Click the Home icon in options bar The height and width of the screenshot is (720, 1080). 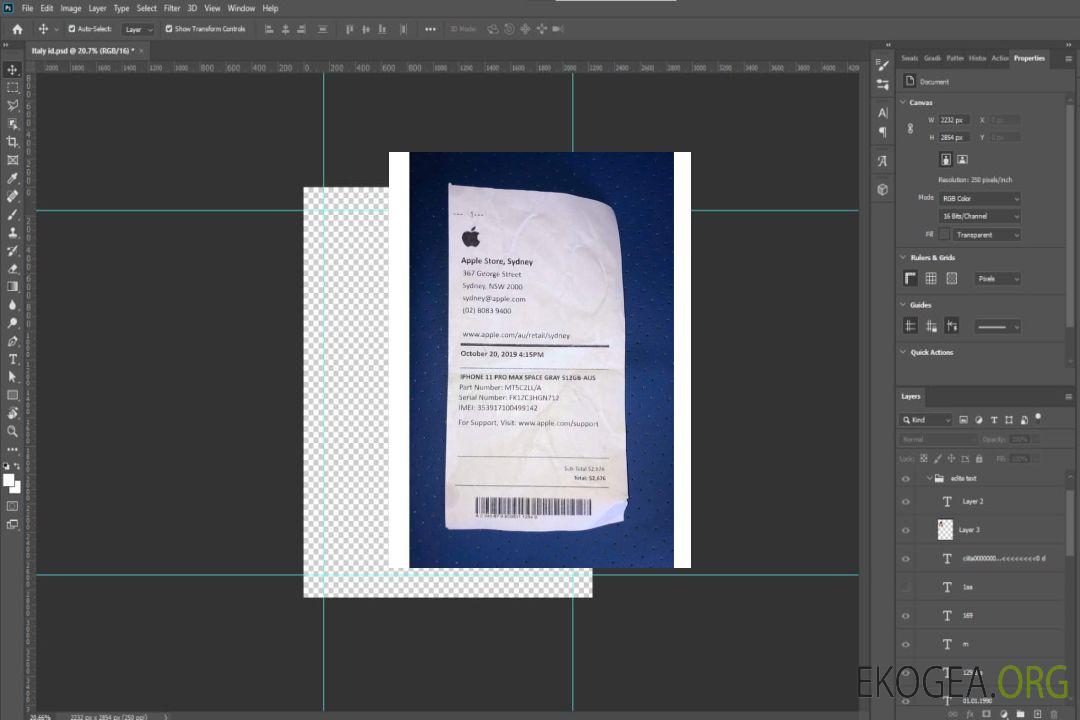pyautogui.click(x=17, y=29)
